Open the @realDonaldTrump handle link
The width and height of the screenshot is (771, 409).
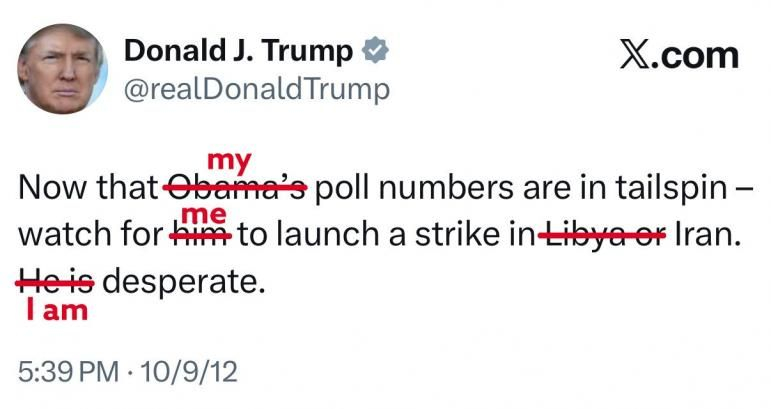(257, 89)
